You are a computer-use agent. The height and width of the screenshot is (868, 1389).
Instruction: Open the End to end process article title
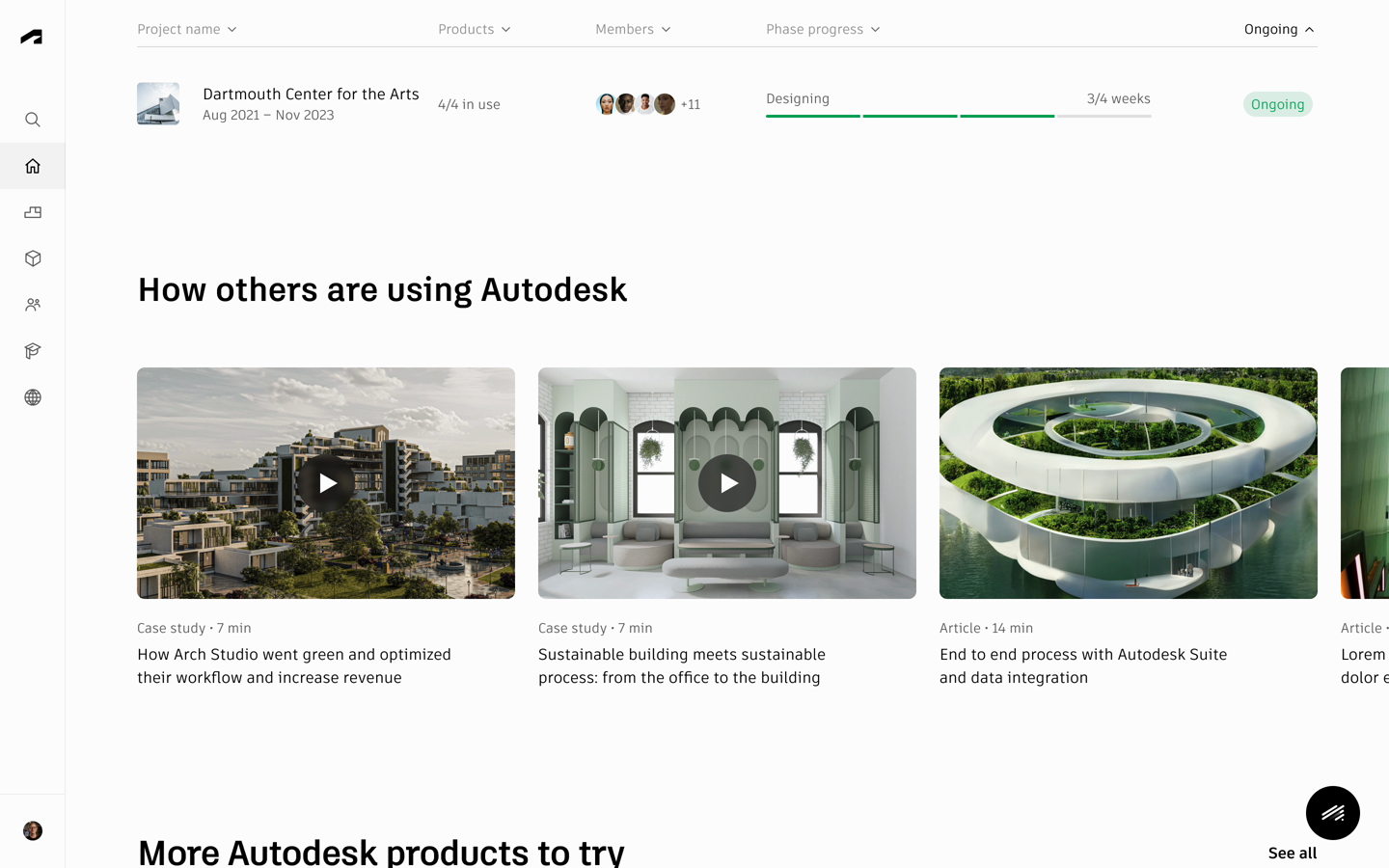pos(1083,665)
